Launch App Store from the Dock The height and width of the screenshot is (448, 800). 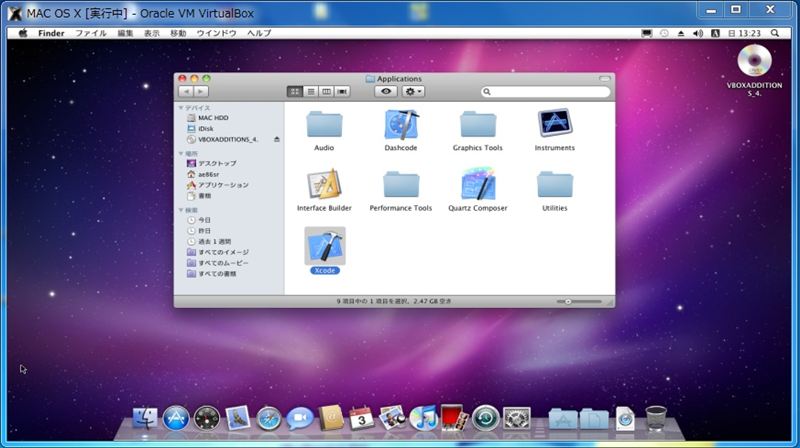point(176,418)
